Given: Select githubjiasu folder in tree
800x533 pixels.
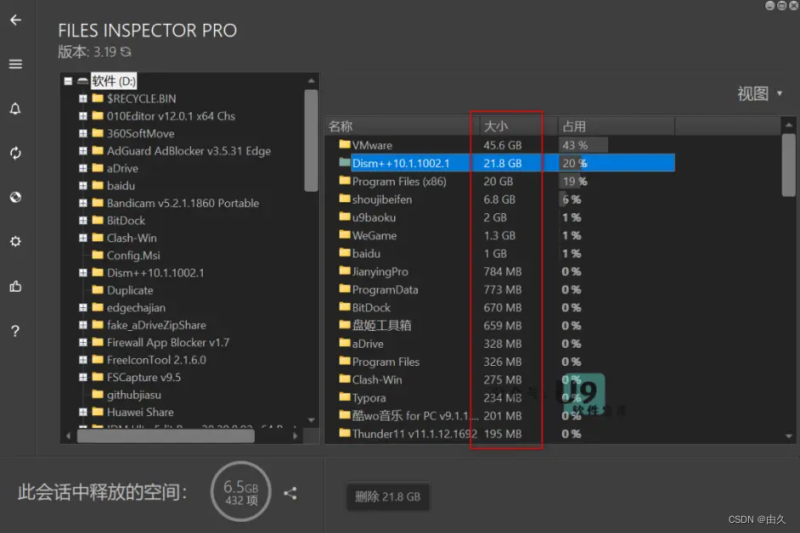Looking at the screenshot, I should (134, 395).
